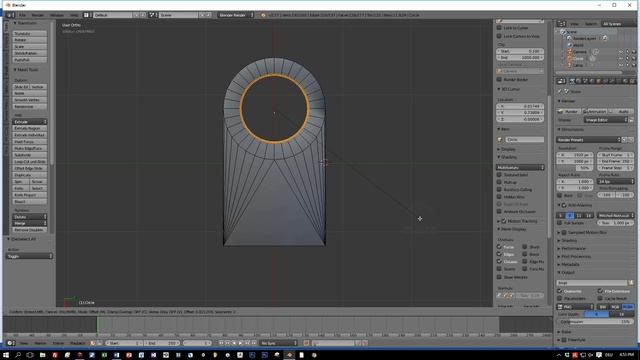Click the Animation render button
This screenshot has width=640, height=360.
coord(595,111)
